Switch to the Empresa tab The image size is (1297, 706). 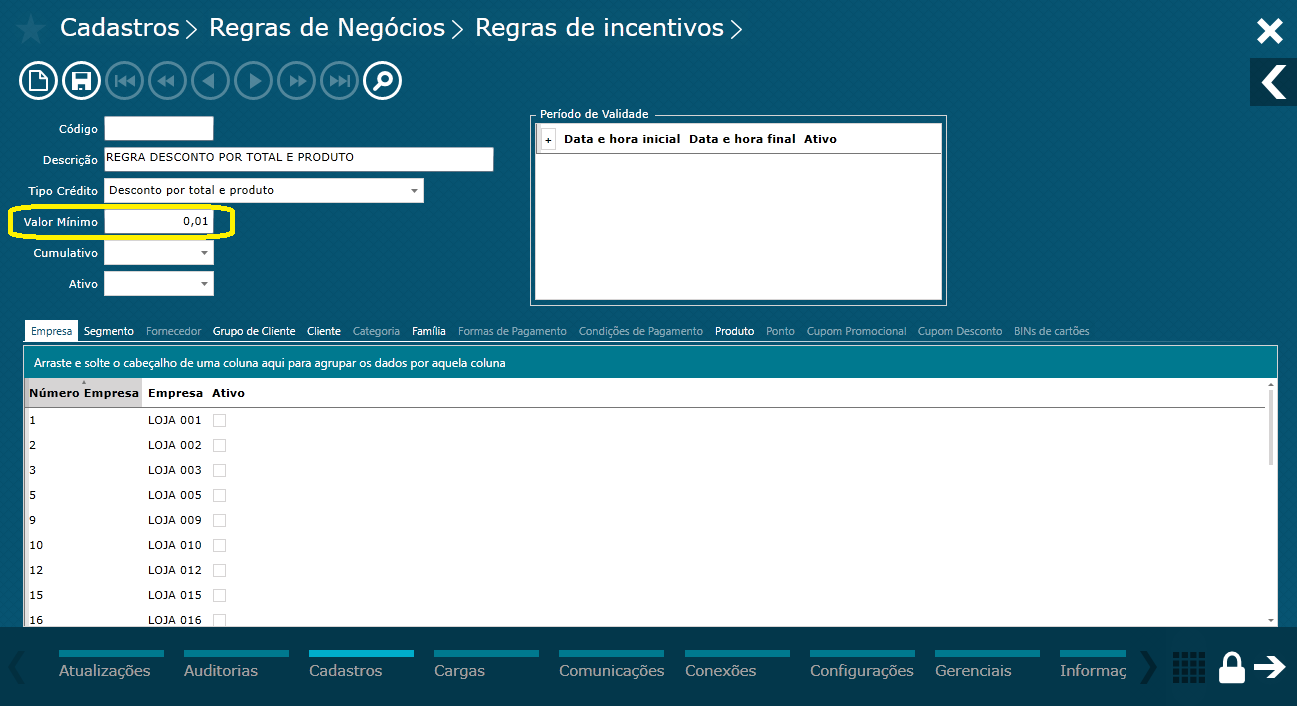tap(51, 331)
